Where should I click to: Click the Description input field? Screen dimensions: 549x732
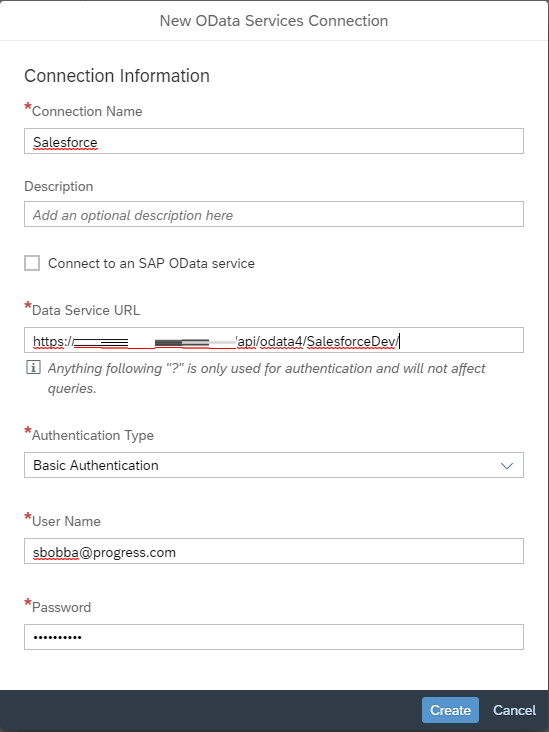coord(274,214)
